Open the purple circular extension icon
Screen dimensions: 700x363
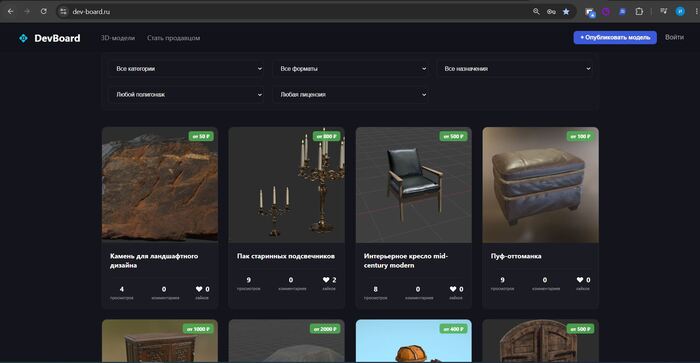point(606,12)
